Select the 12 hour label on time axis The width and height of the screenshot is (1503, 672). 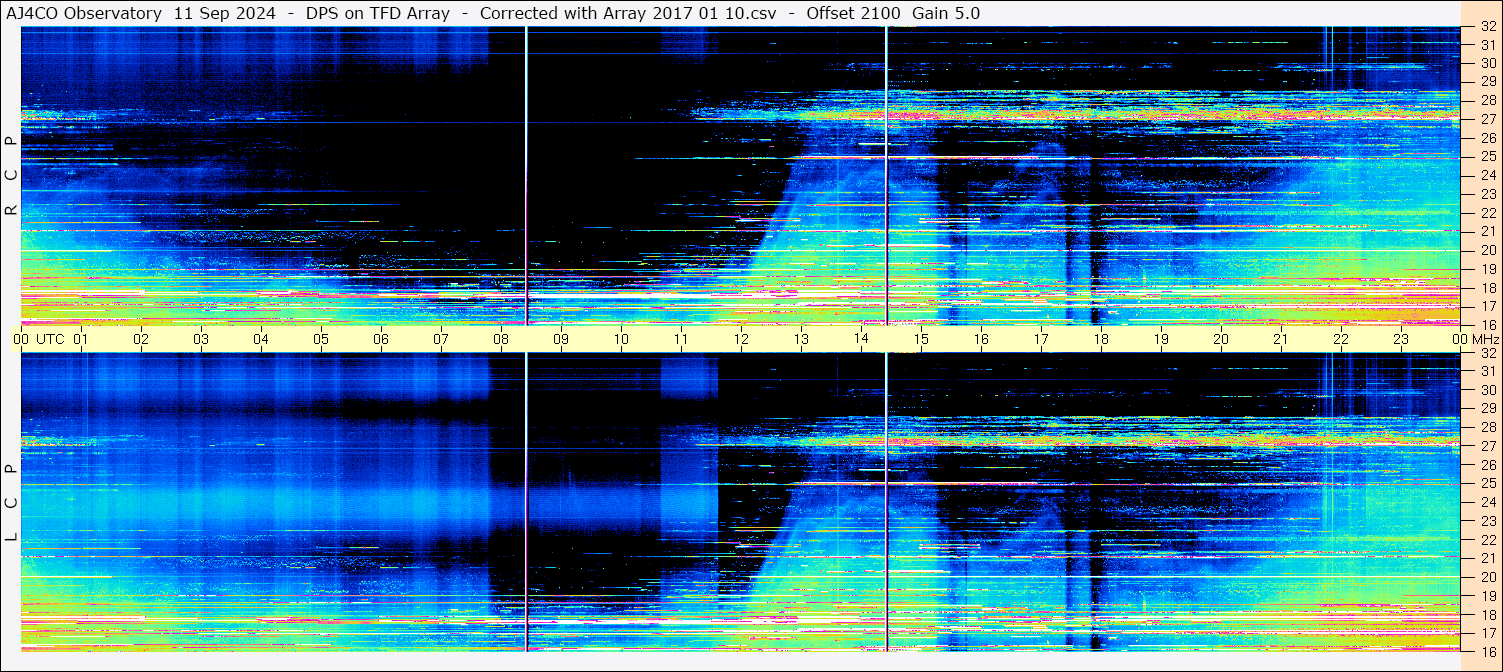click(741, 339)
